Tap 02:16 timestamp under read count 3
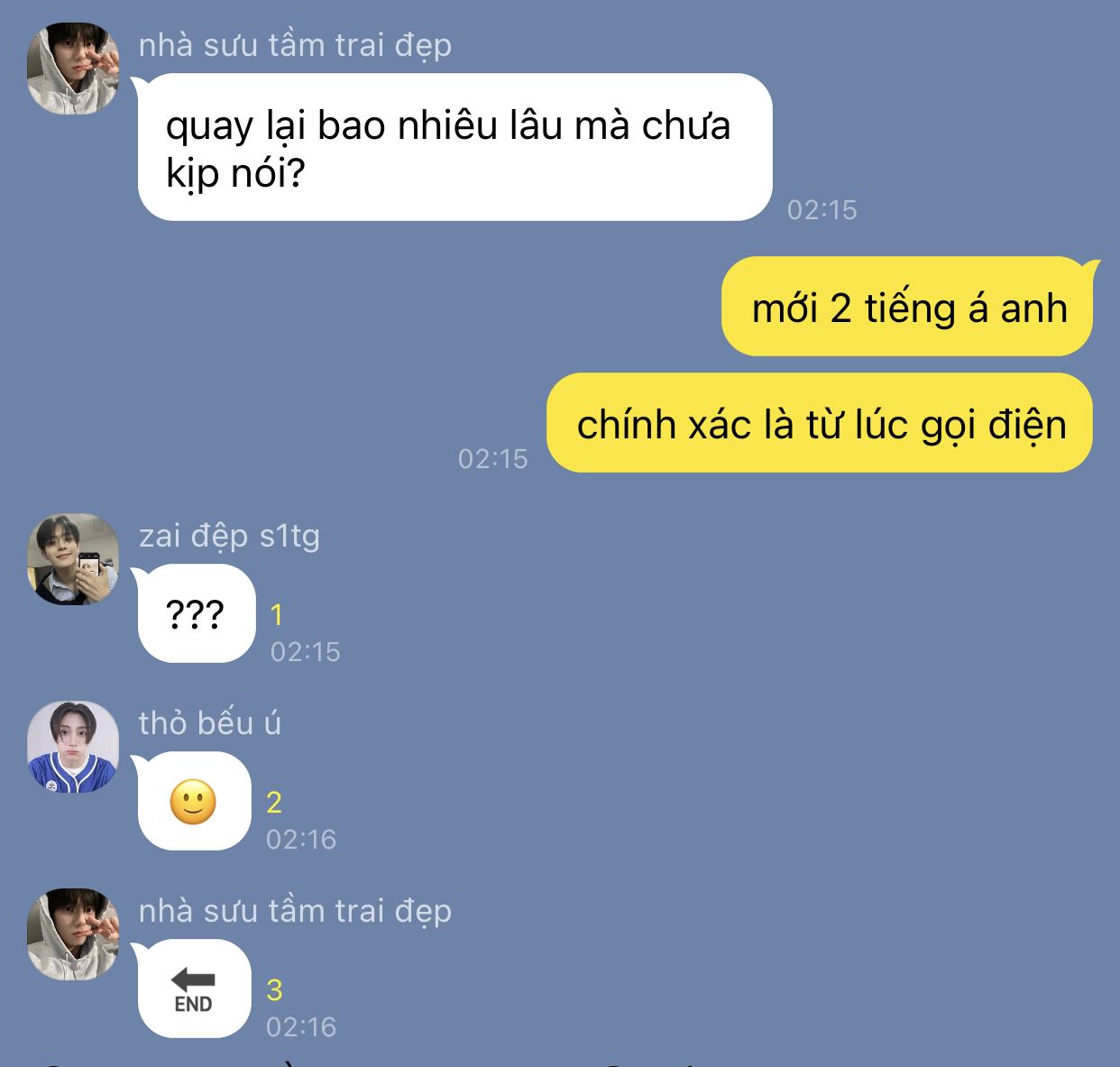Screen dimensions: 1120x1067 [300, 1026]
